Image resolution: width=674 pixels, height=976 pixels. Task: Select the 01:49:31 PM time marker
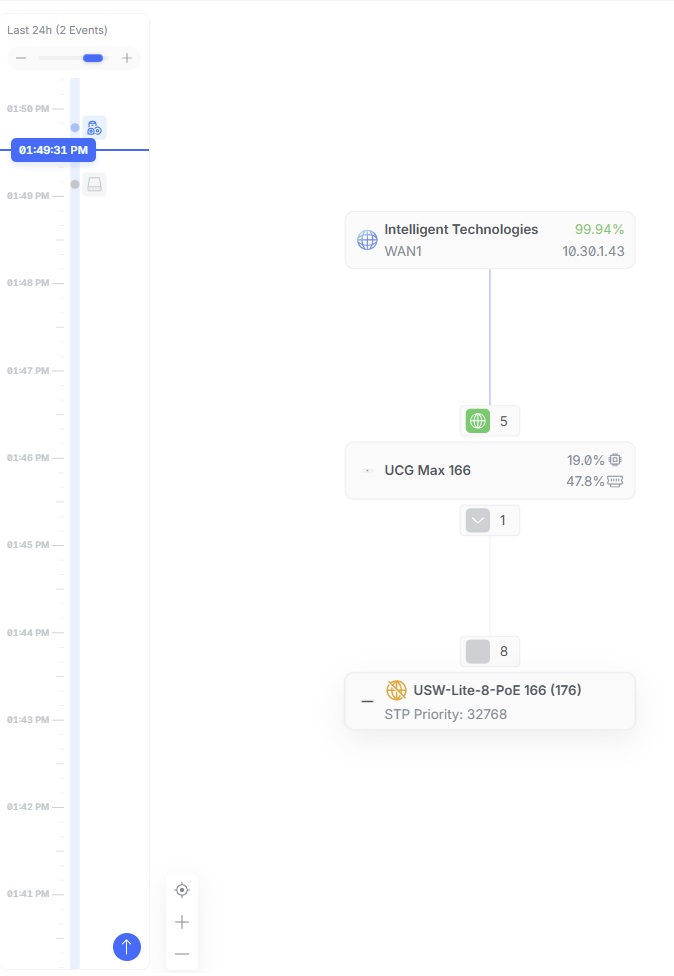pos(54,150)
